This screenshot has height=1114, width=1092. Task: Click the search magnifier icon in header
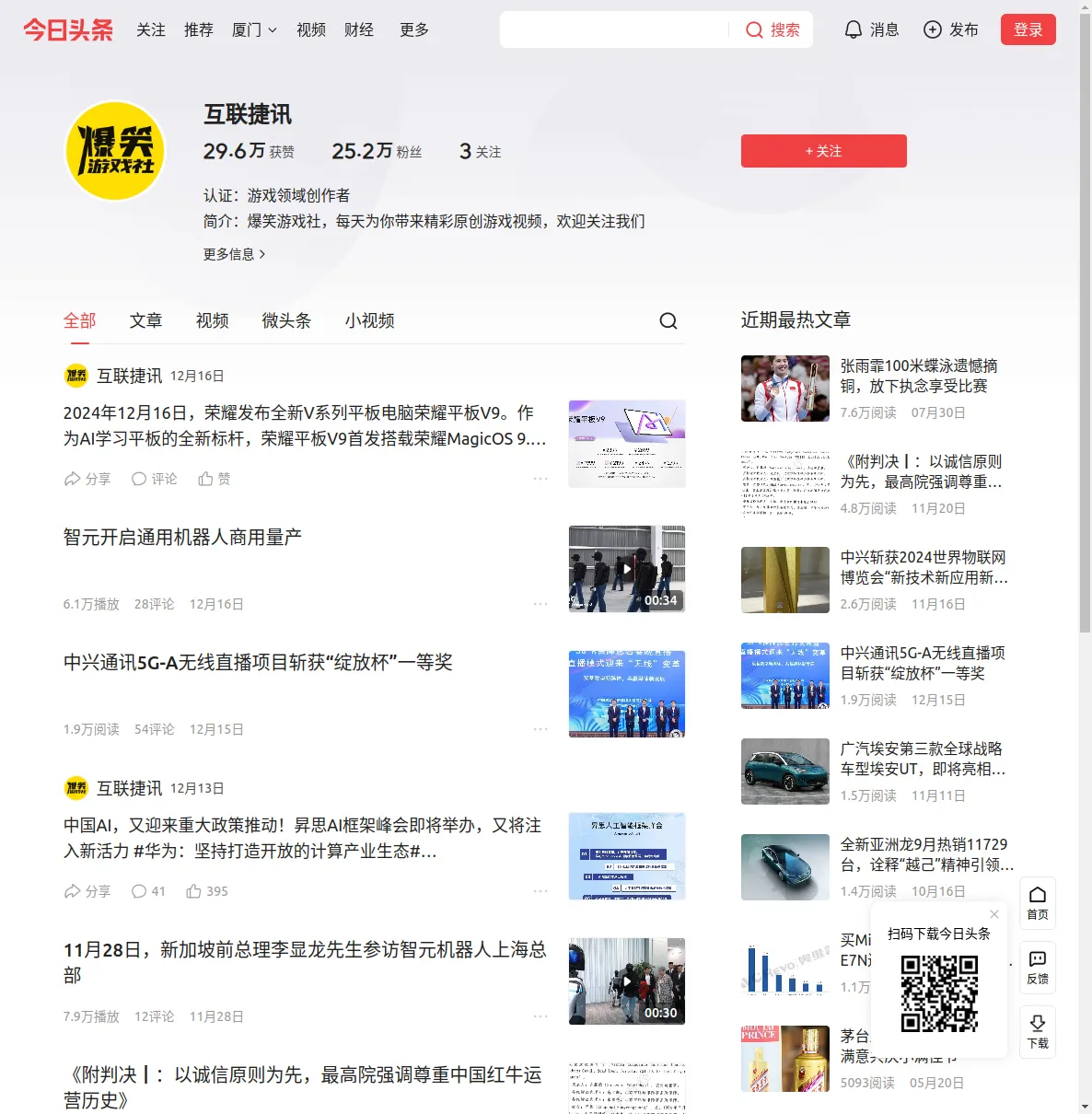[x=754, y=29]
